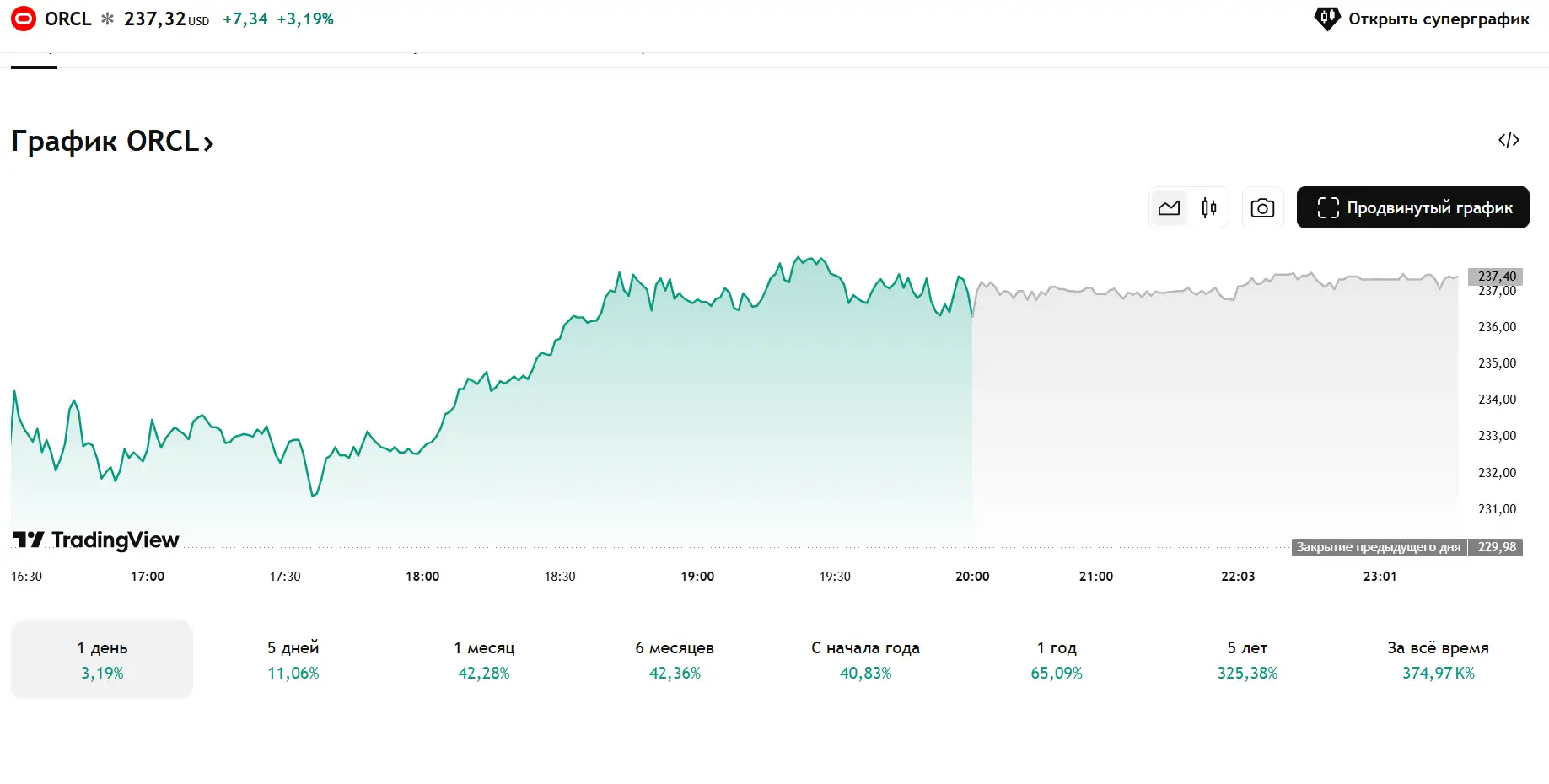Show the За всё время range
This screenshot has height=784, width=1549.
tap(1438, 659)
